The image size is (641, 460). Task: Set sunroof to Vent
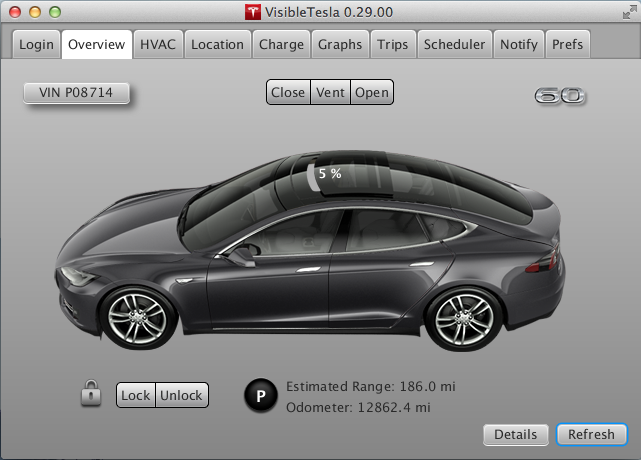tap(330, 92)
